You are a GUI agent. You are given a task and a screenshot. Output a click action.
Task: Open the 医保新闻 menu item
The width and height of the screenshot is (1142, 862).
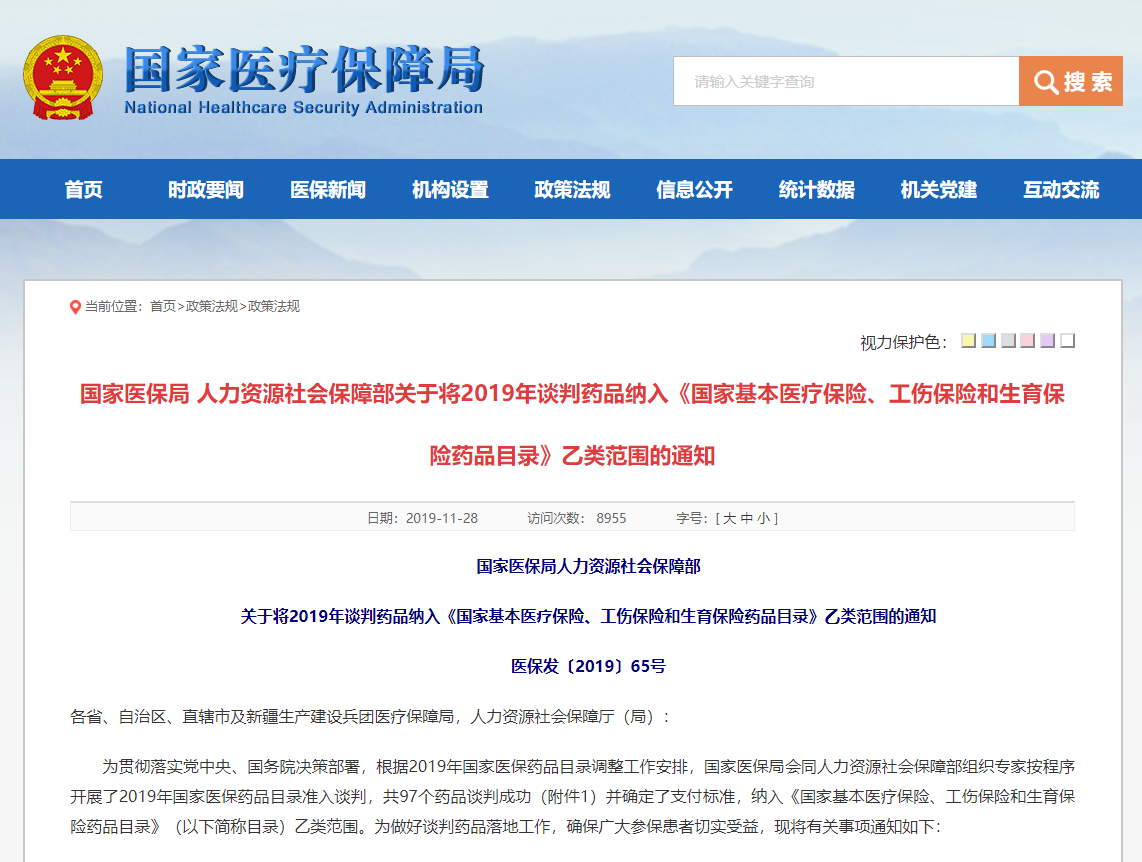328,189
